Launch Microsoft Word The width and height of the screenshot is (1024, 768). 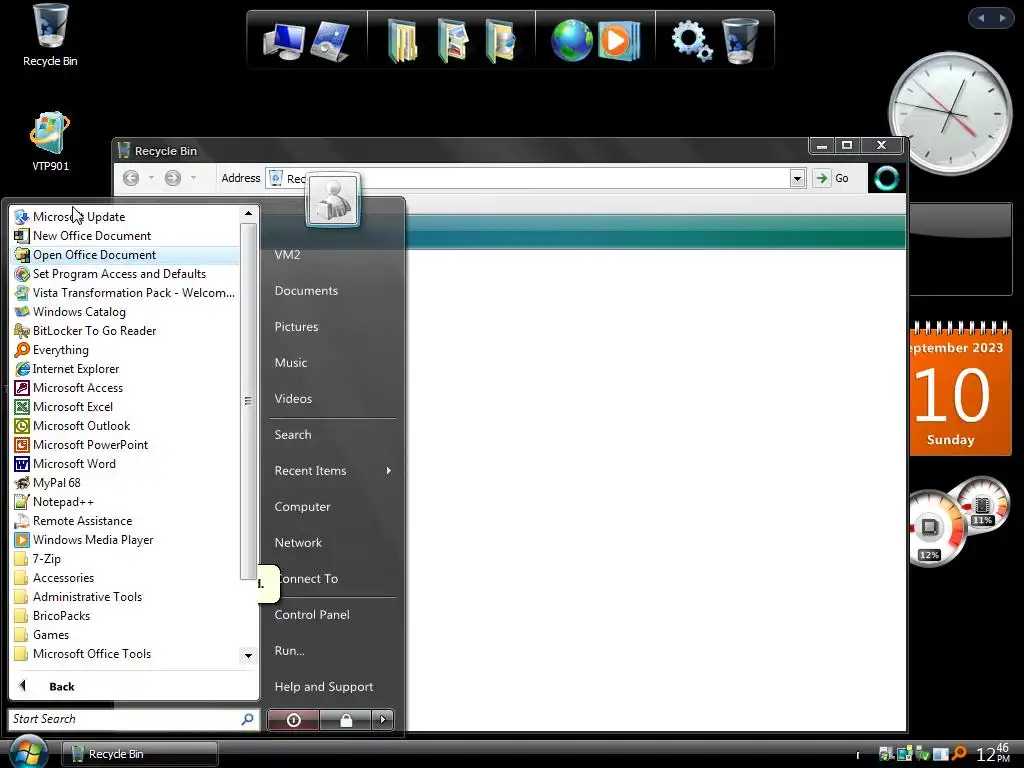[x=126, y=463]
